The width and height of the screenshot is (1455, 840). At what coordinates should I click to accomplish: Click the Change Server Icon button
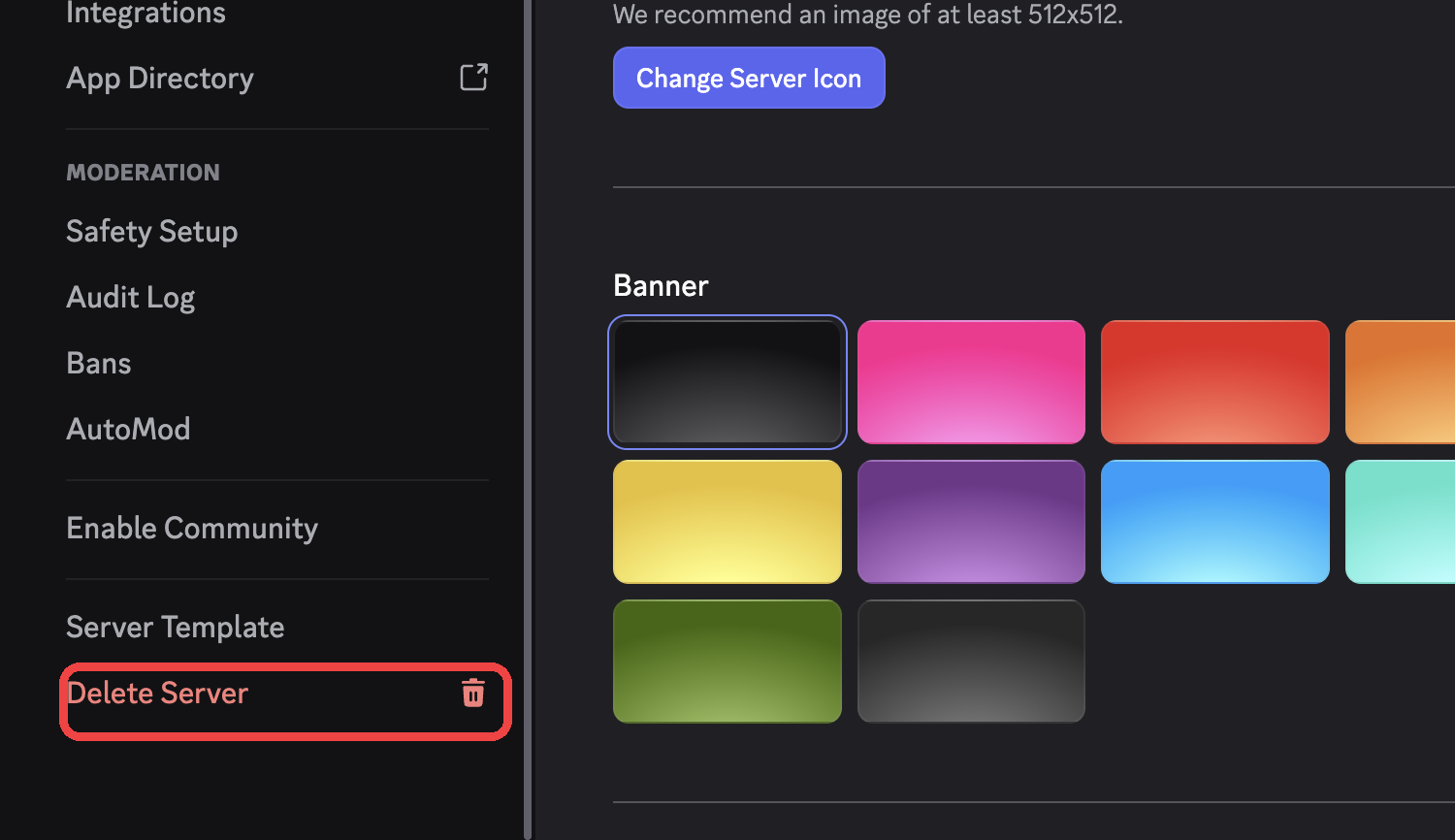tap(749, 78)
